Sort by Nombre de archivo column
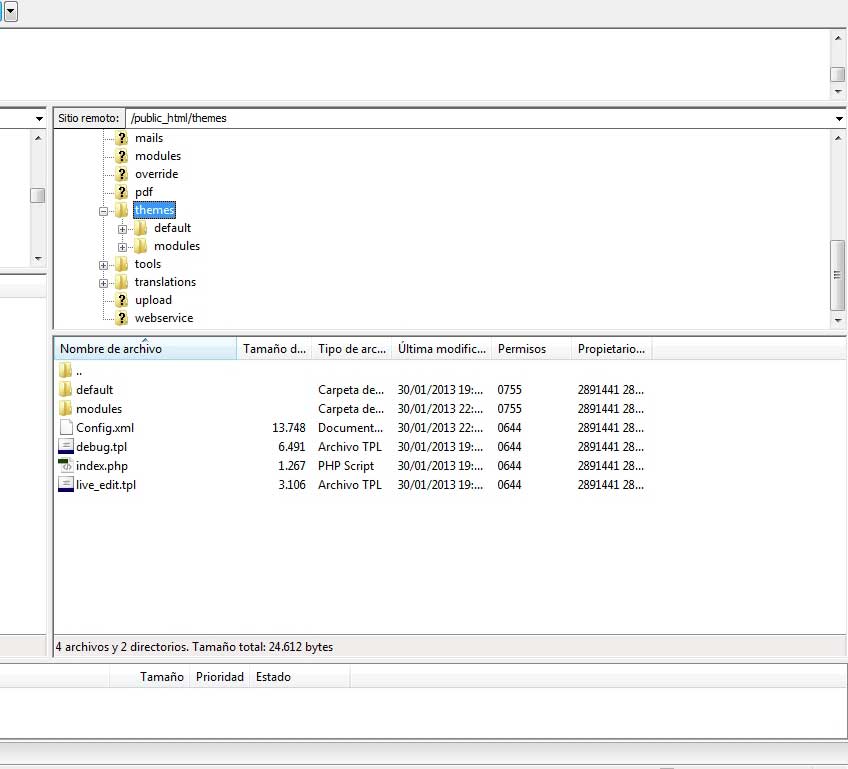Viewport: 848px width, 769px height. pos(145,349)
